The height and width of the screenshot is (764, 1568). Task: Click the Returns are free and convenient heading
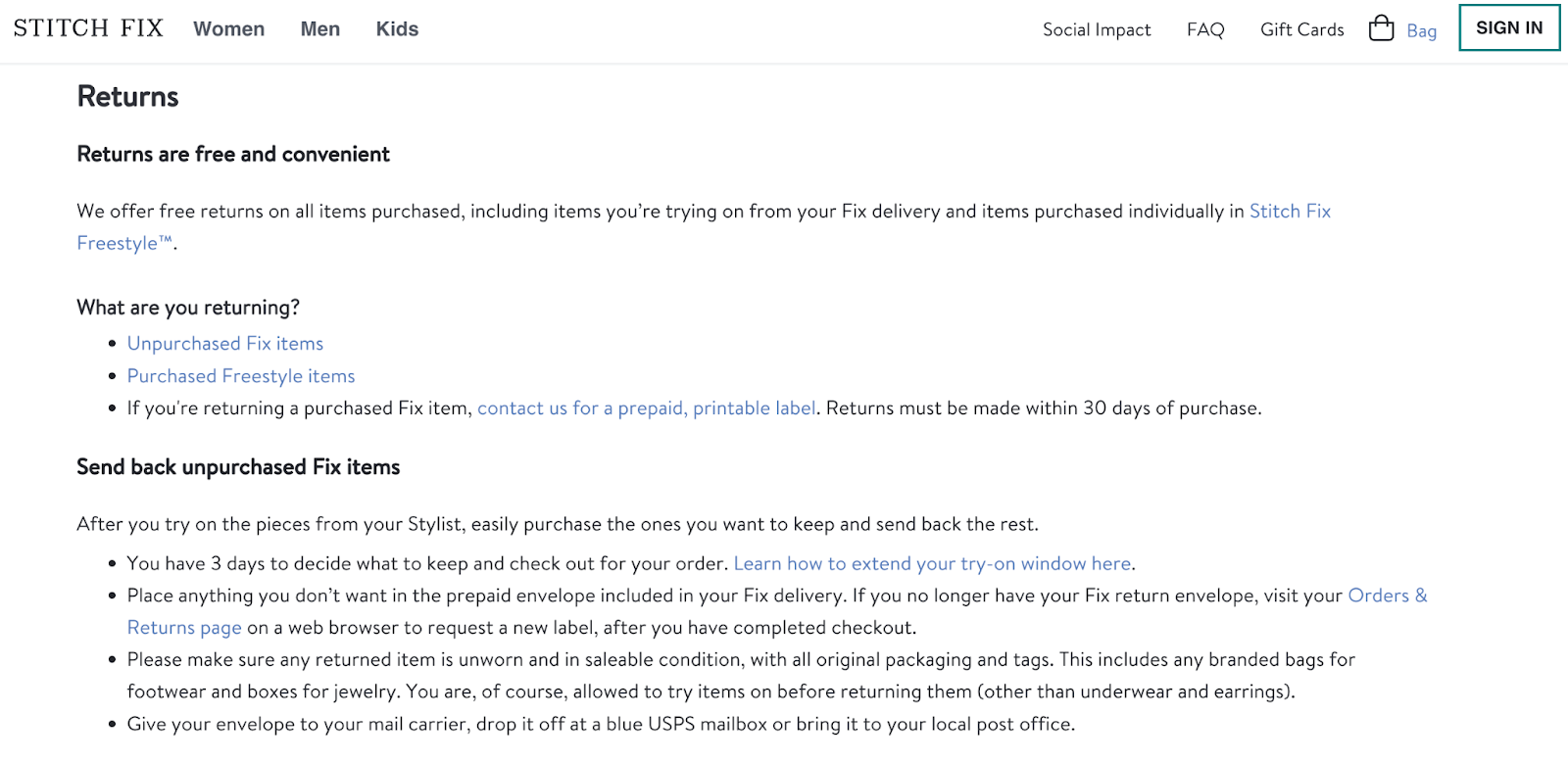(233, 155)
